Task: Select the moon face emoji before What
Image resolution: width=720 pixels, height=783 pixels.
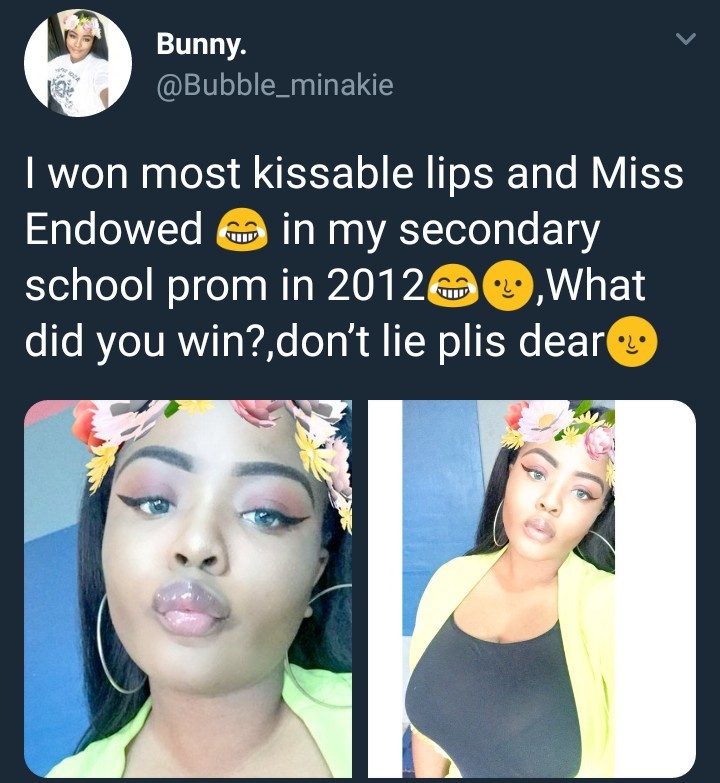Action: click(507, 285)
